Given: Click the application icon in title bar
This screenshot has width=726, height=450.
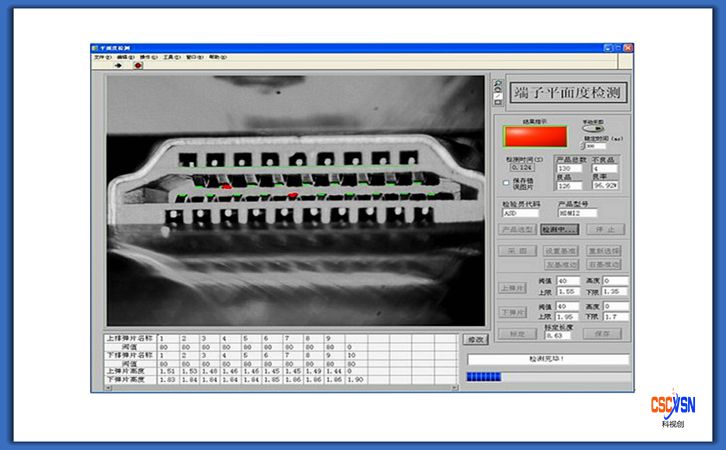Looking at the screenshot, I should [x=96, y=48].
